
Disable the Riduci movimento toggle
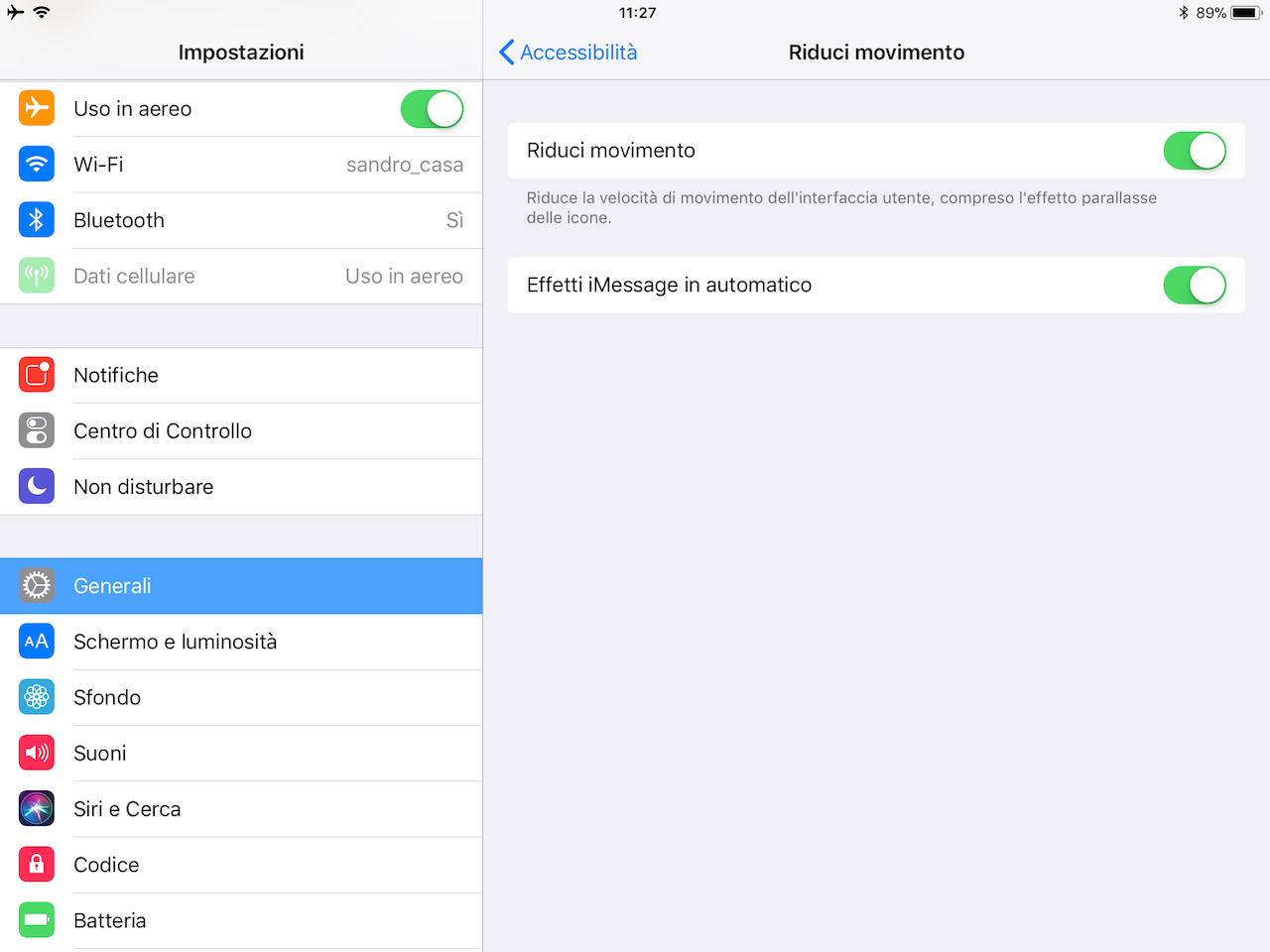(x=1195, y=151)
